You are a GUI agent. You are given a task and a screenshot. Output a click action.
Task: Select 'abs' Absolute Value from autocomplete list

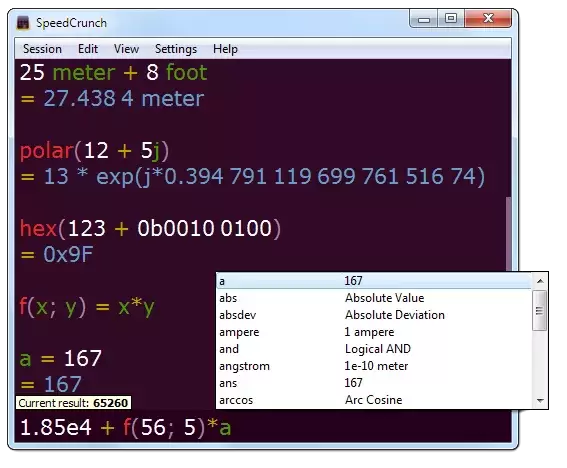374,298
